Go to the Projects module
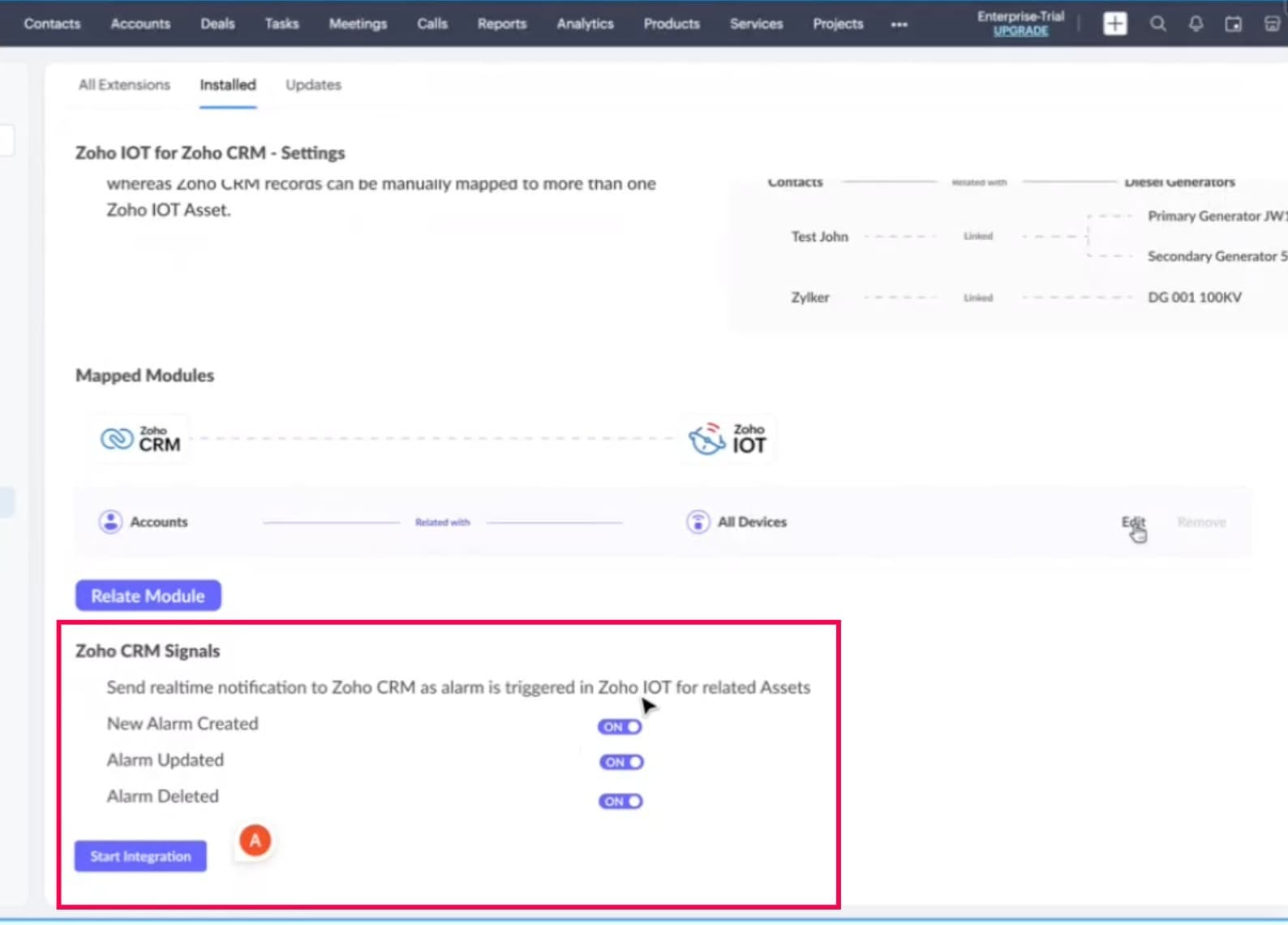Screen dimensions: 1288x925 click(x=838, y=24)
